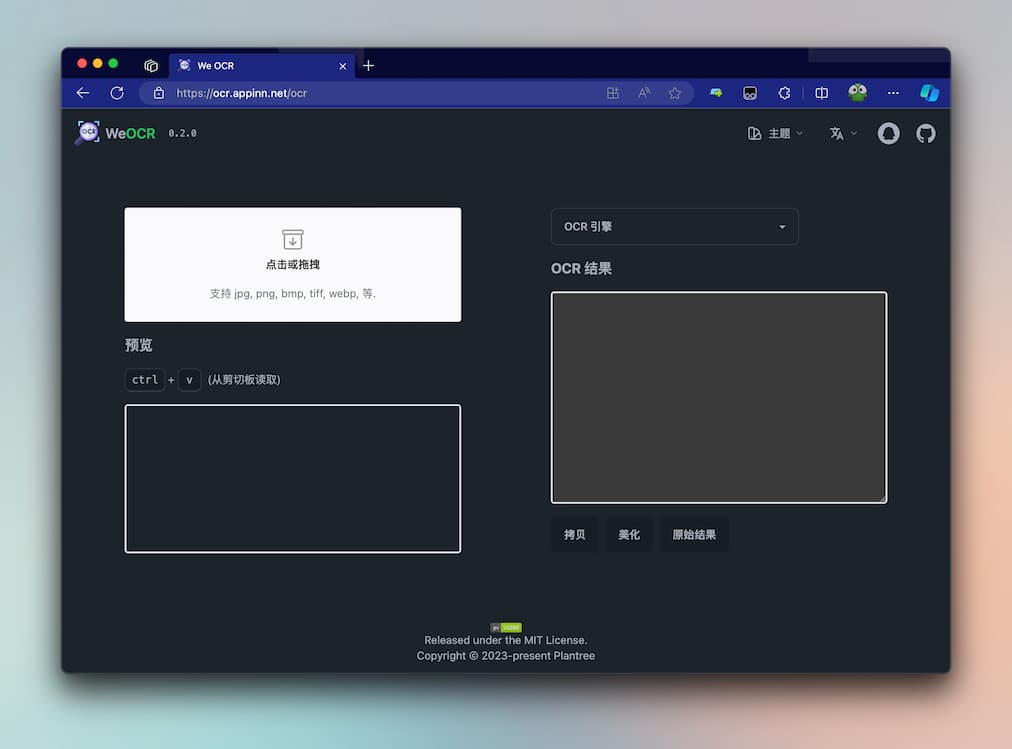
Task: Click the frog extension icon in toolbar
Action: tap(857, 92)
